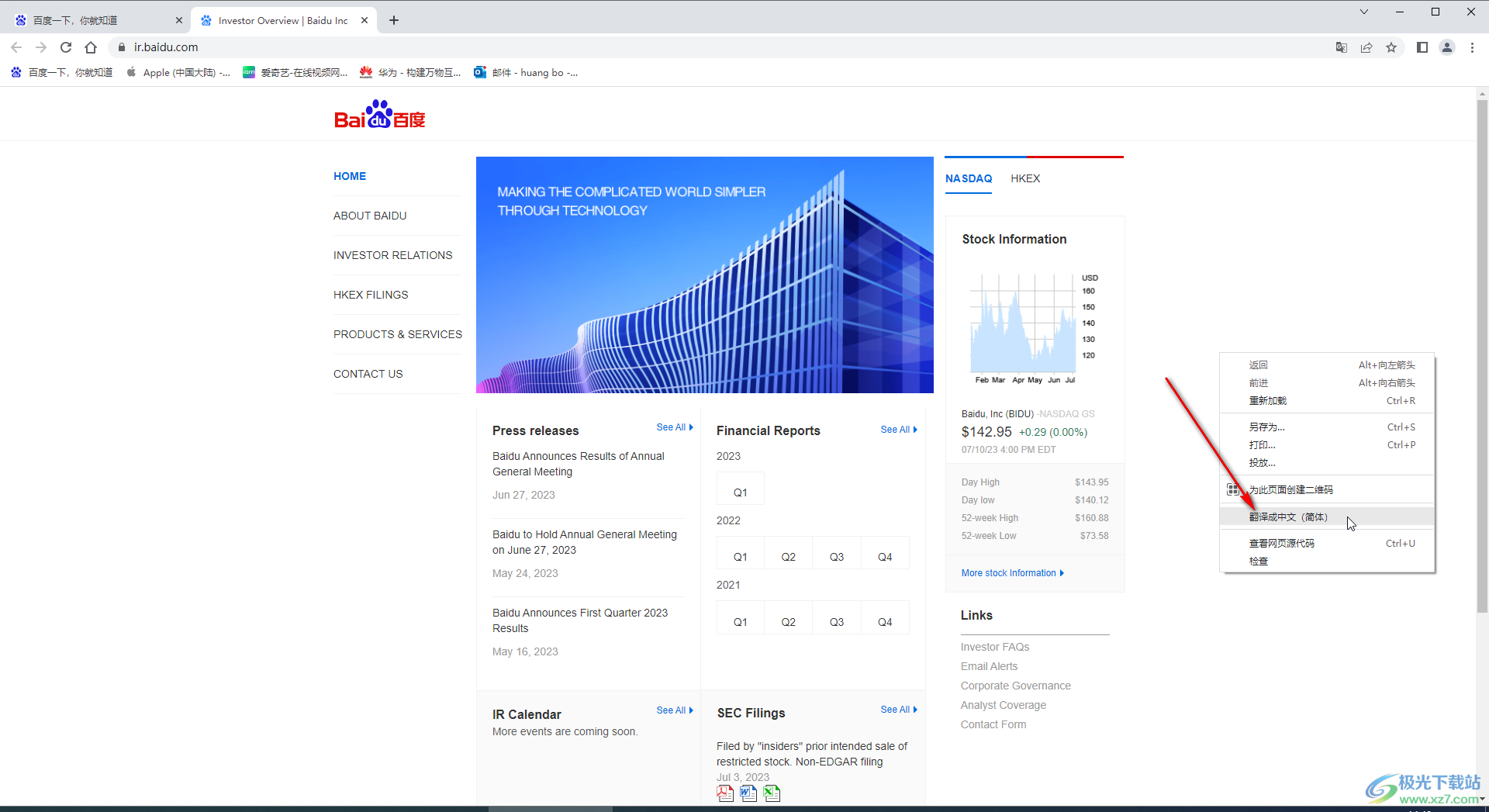Choose 重新加载 in the context menu
Viewport: 1489px width, 812px height.
(x=1327, y=400)
